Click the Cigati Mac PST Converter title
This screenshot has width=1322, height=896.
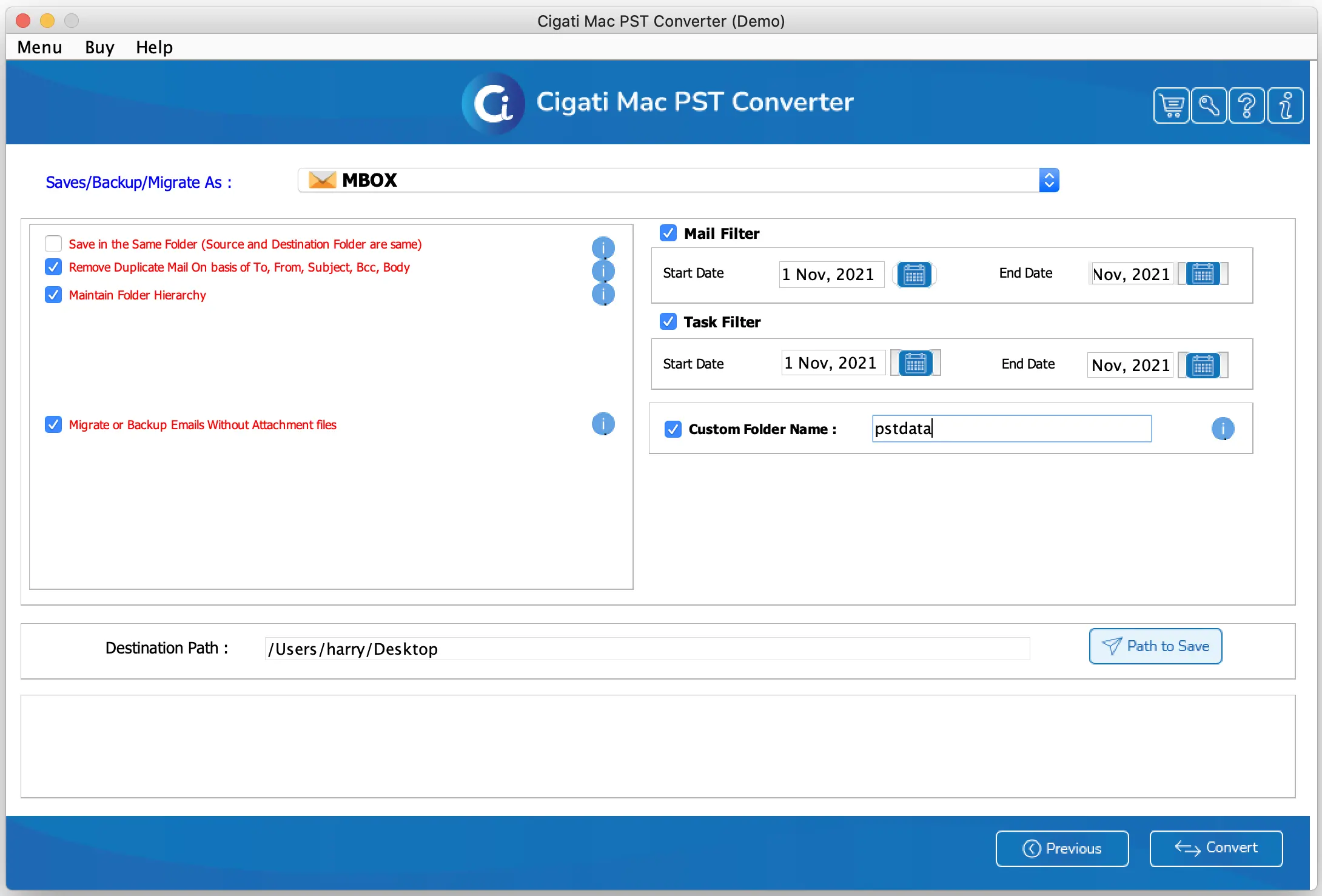coord(695,102)
